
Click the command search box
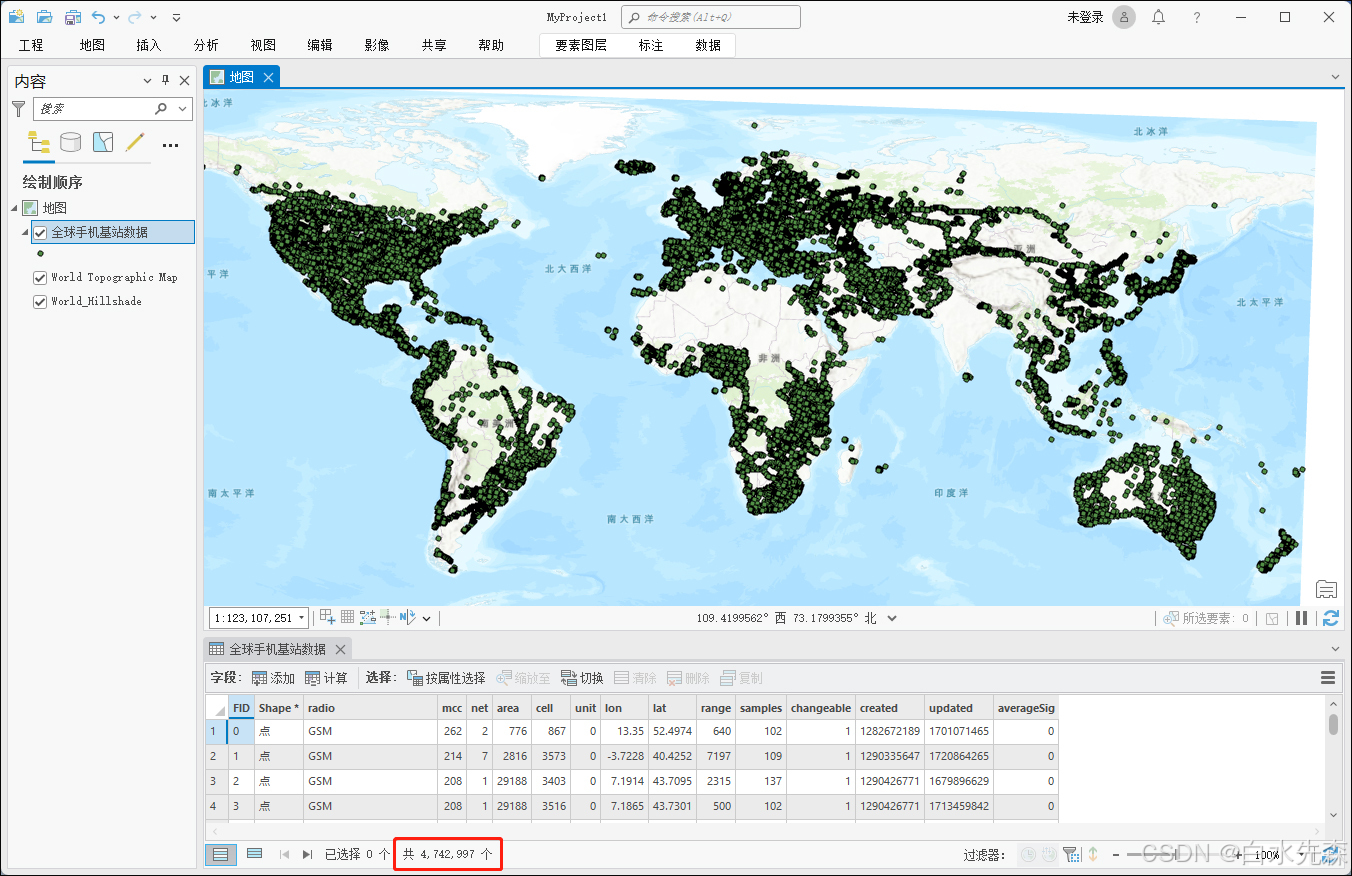711,17
